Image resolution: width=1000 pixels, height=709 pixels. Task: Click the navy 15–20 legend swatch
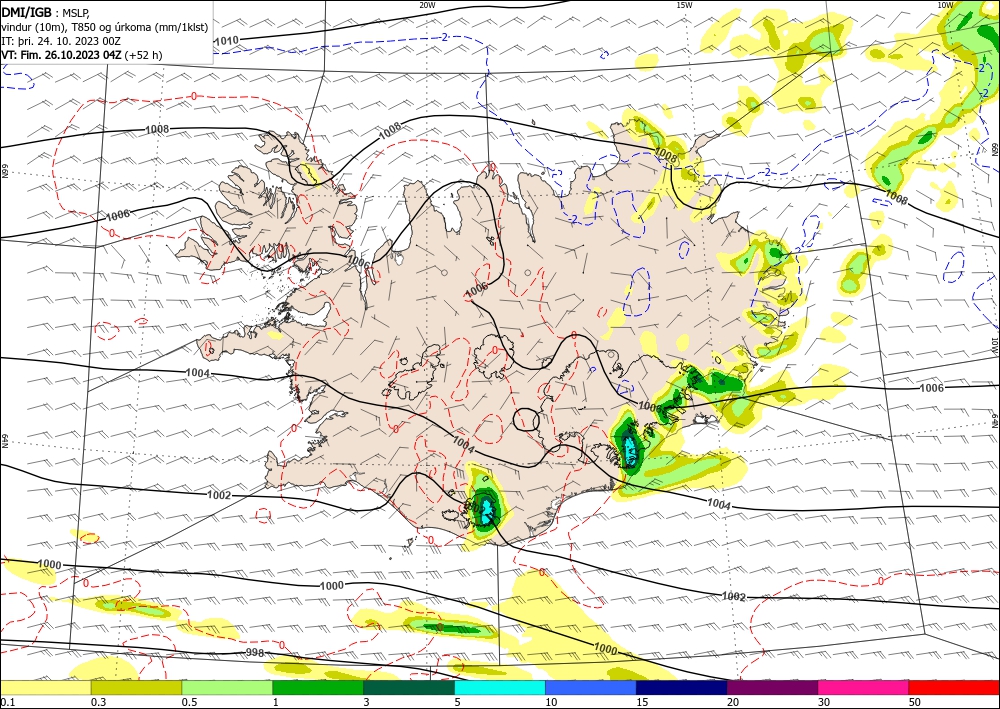[682, 687]
